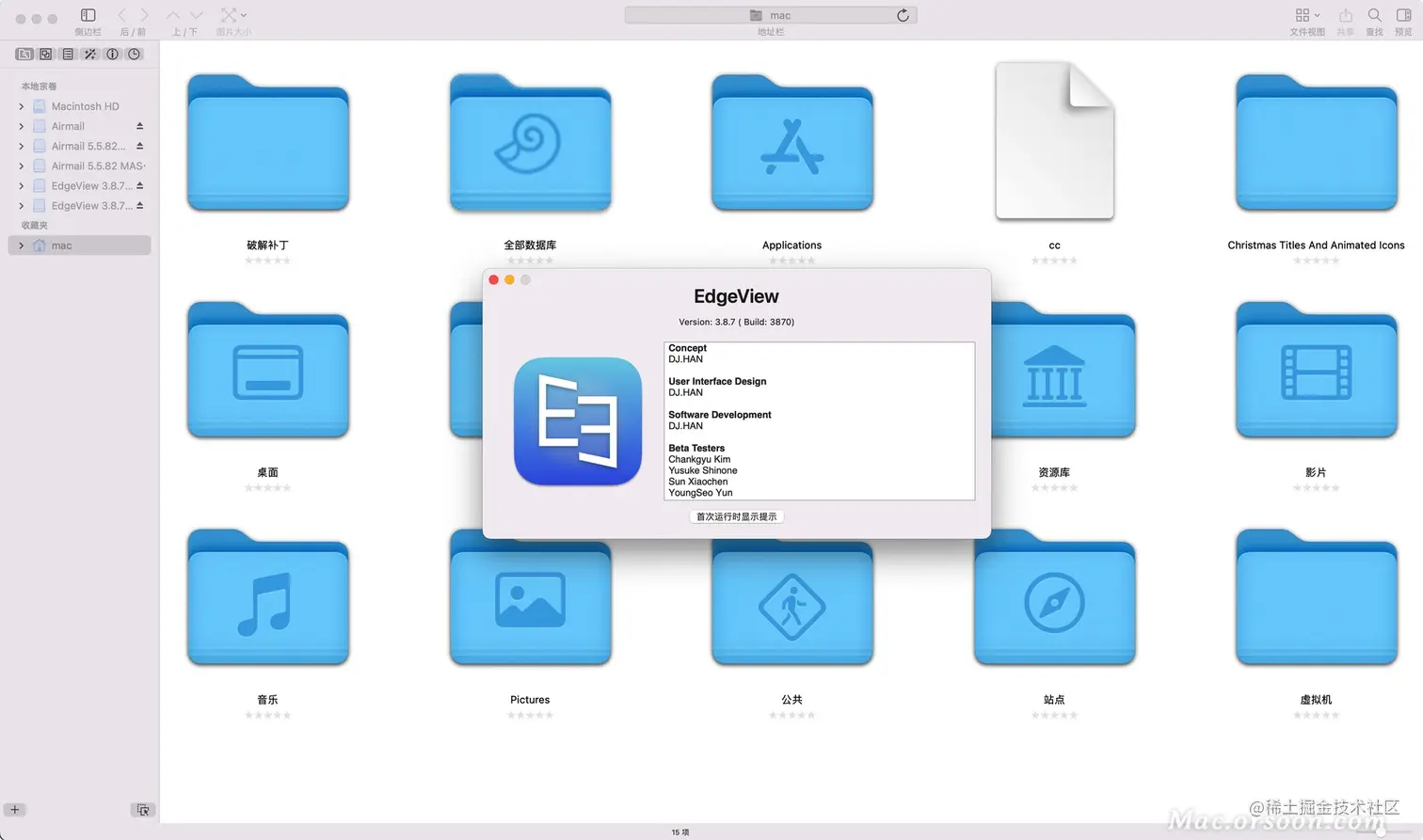Viewport: 1423px width, 840px height.
Task: Select the 站点 folder
Action: click(x=1054, y=602)
